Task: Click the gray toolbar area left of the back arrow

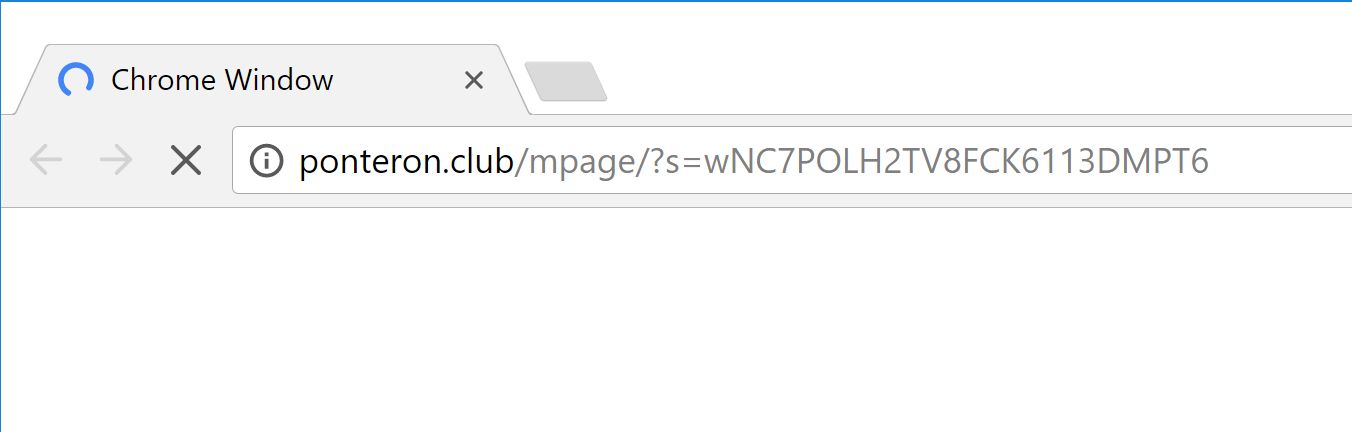Action: [12, 160]
